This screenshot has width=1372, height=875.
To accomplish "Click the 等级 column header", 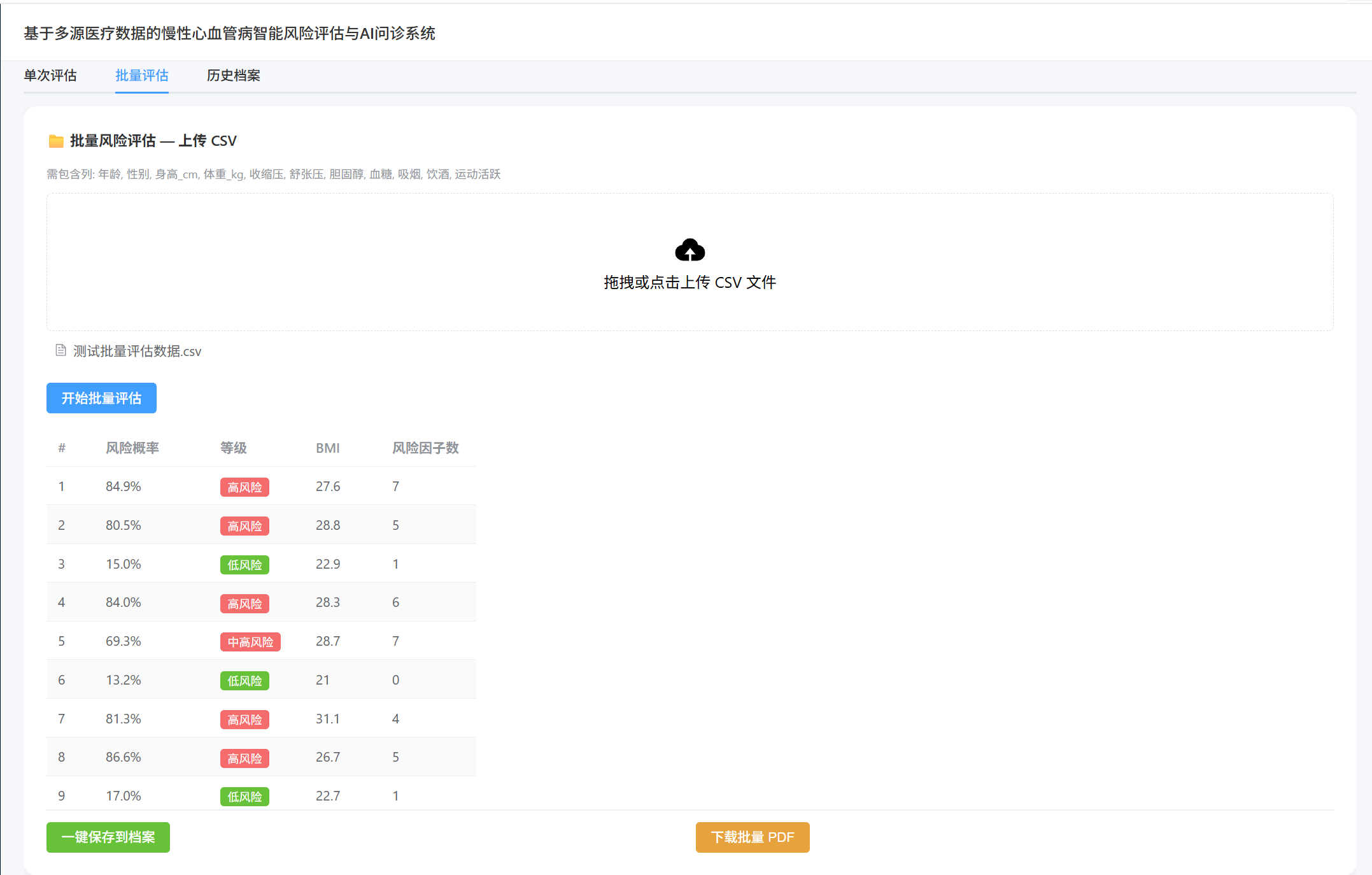I will click(x=234, y=448).
